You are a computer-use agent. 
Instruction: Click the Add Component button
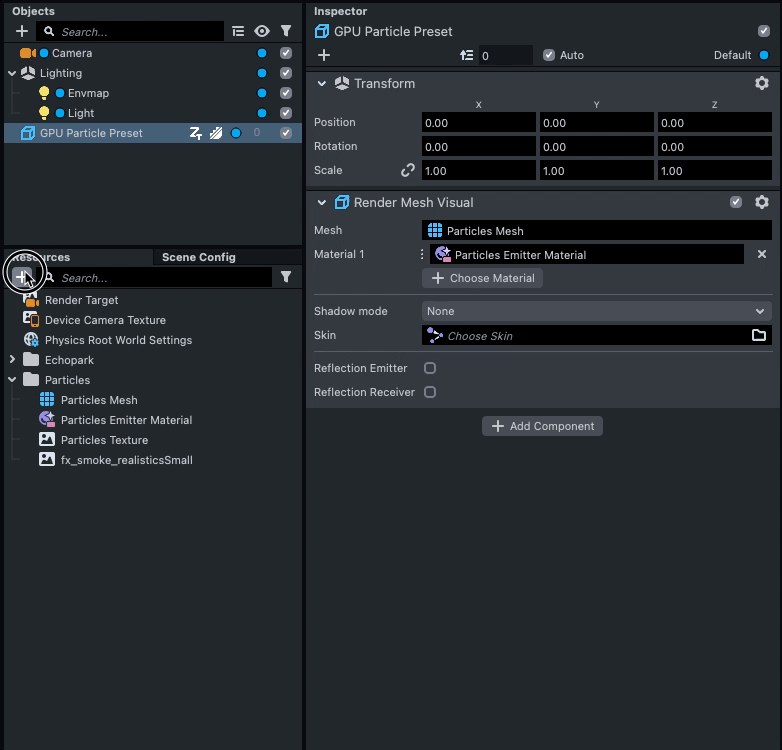coord(542,426)
